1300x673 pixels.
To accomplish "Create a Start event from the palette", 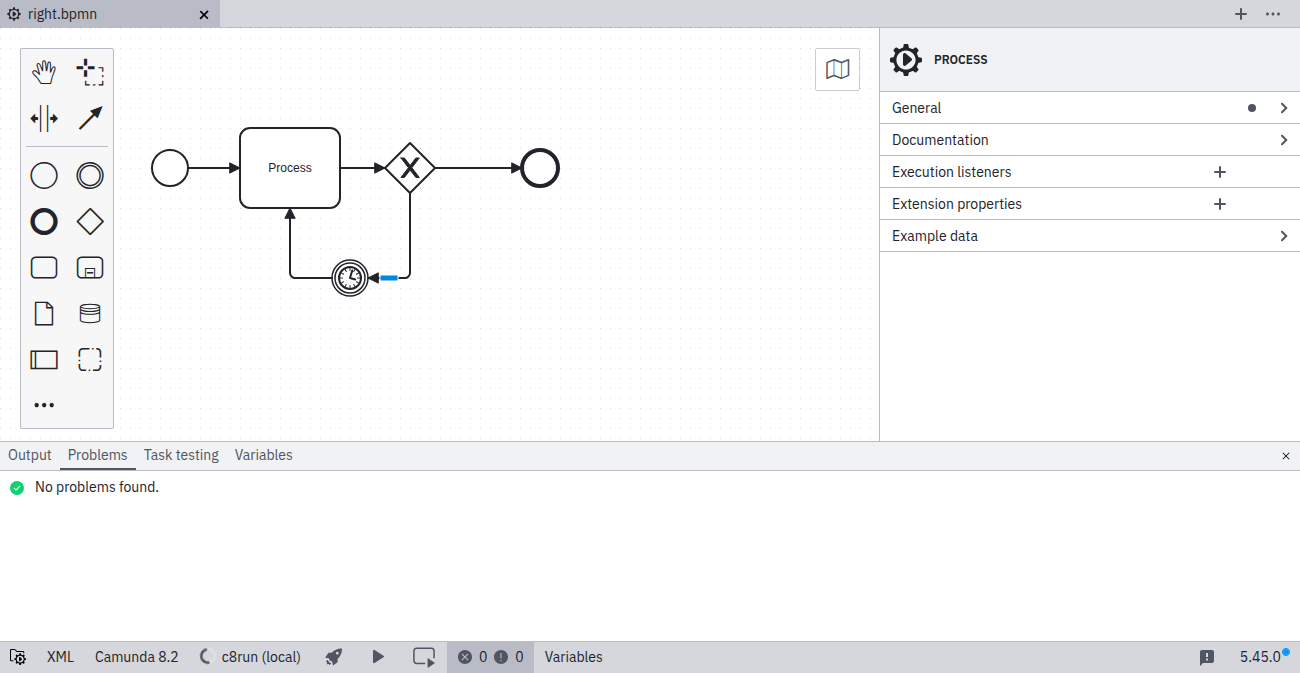I will 44,175.
